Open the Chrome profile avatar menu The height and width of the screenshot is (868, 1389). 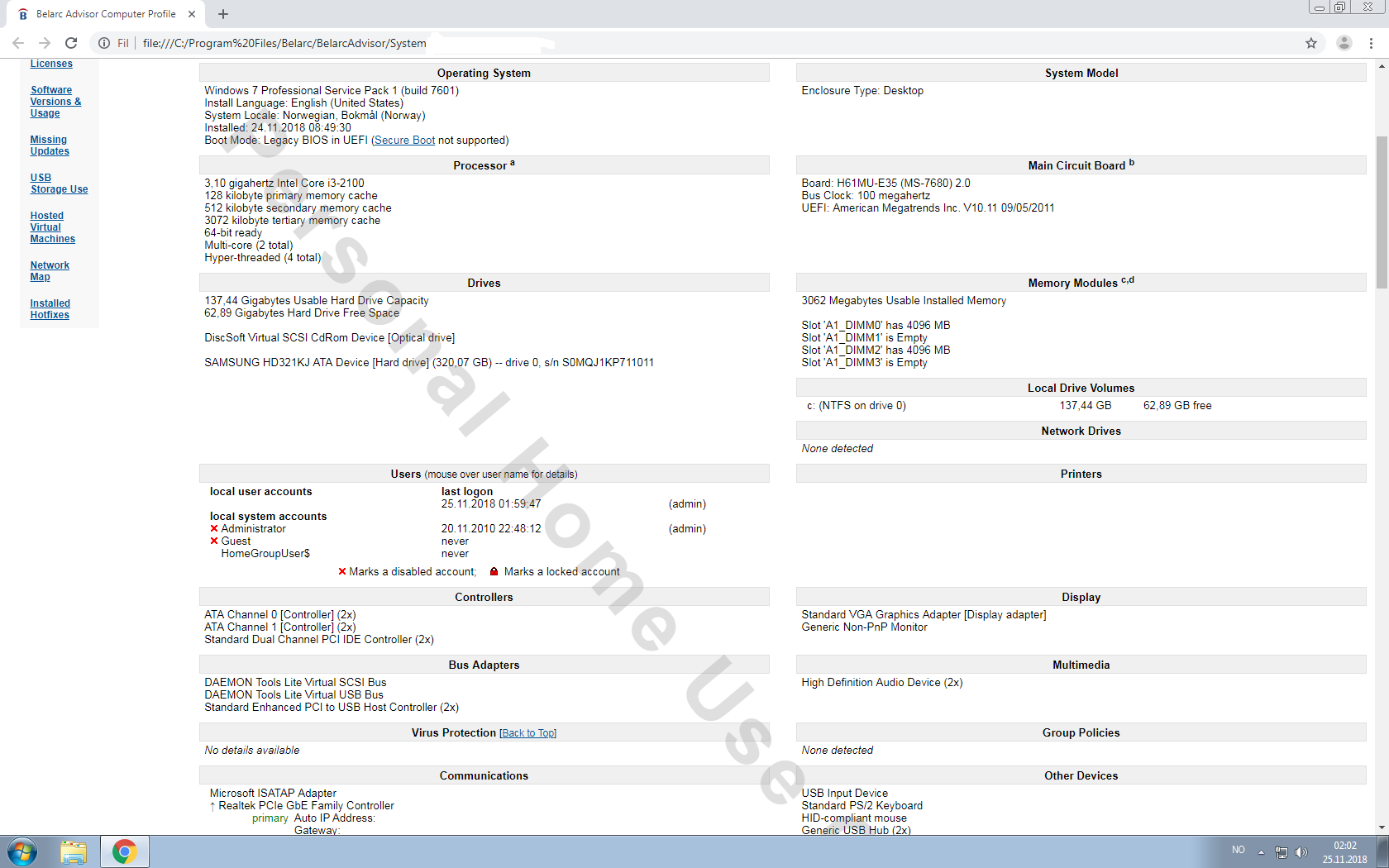pos(1344,43)
